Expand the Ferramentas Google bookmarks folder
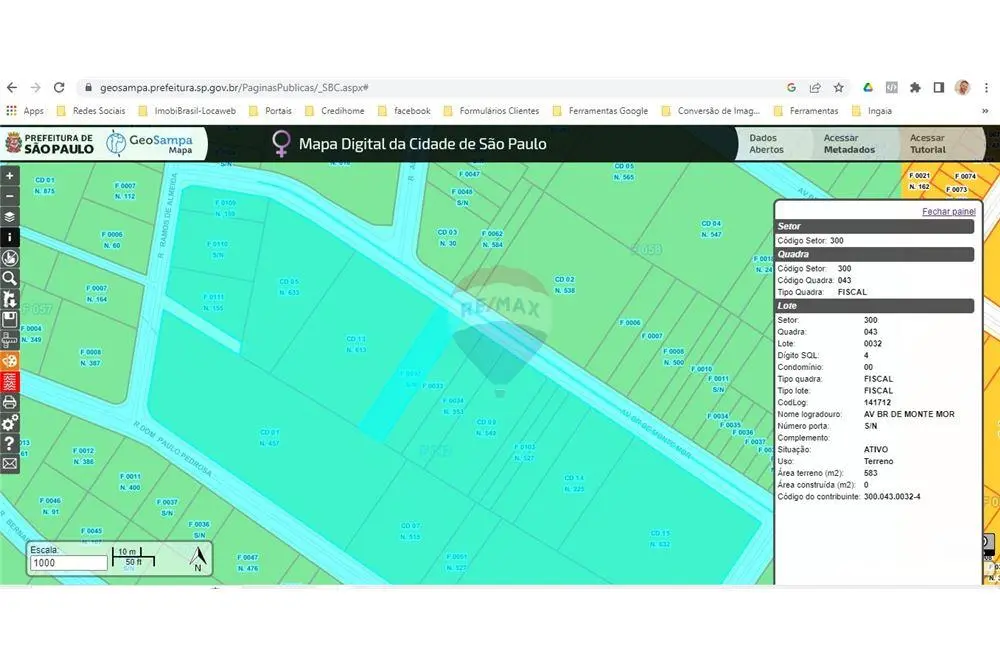 600,111
